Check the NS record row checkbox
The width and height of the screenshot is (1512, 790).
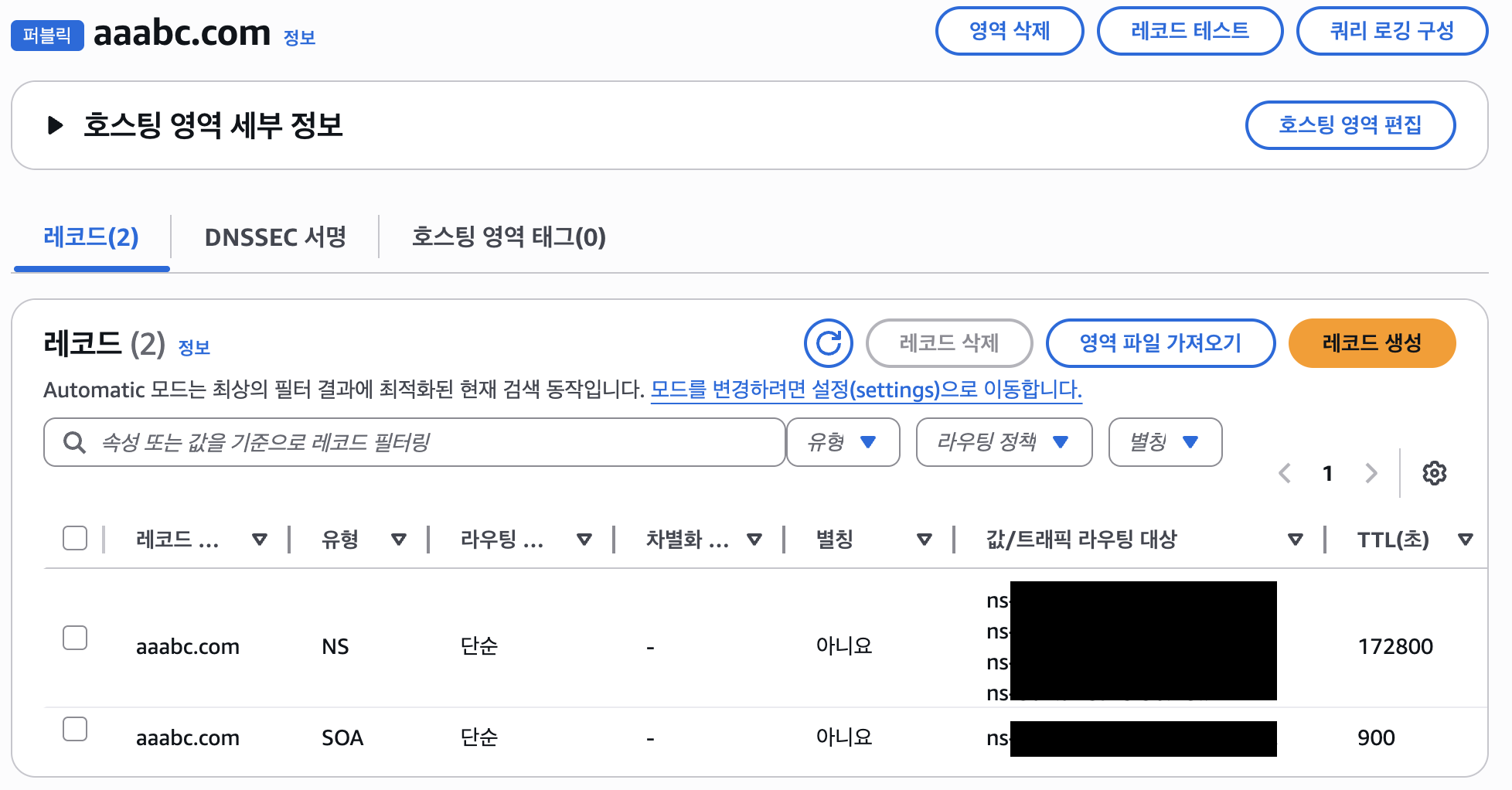[75, 638]
